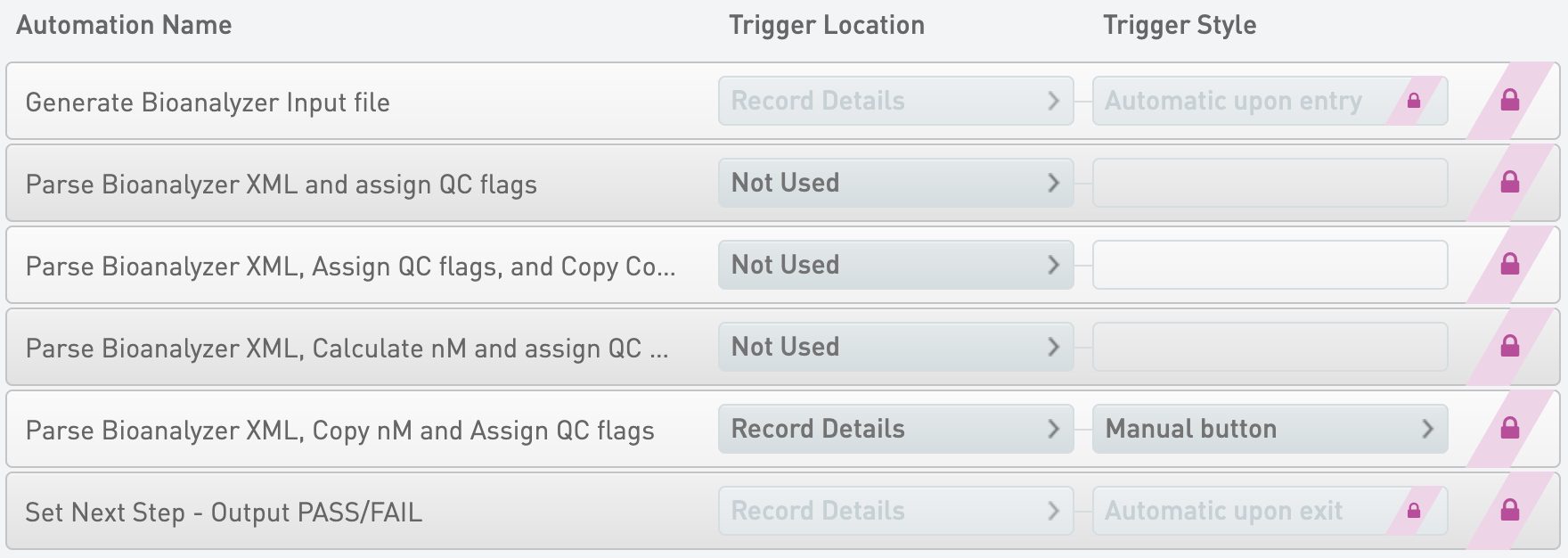Image resolution: width=1568 pixels, height=558 pixels.
Task: Click empty Trigger Style field on Copy Co... row
Action: pyautogui.click(x=1270, y=265)
